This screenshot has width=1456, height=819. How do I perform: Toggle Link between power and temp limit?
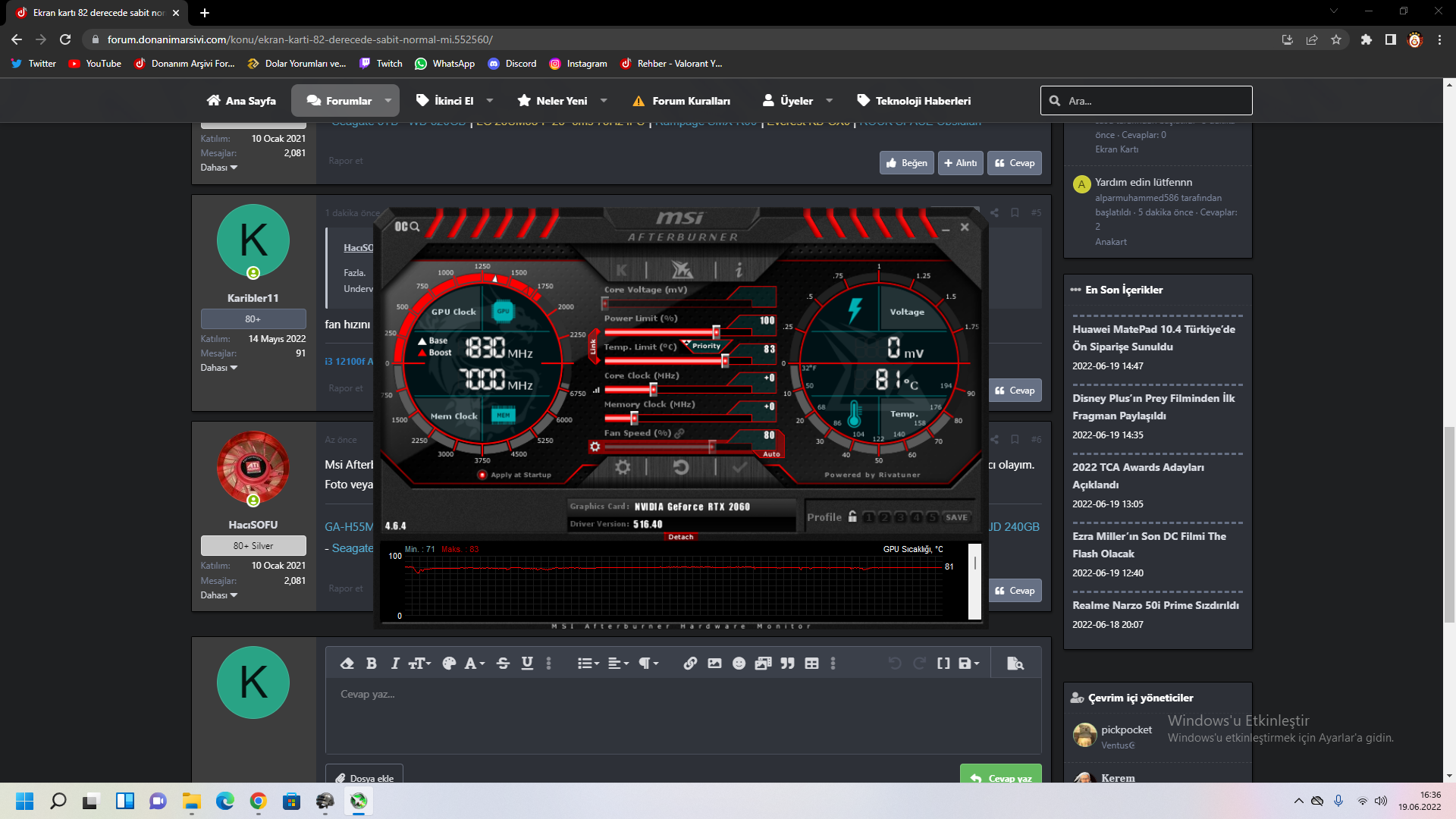click(593, 347)
